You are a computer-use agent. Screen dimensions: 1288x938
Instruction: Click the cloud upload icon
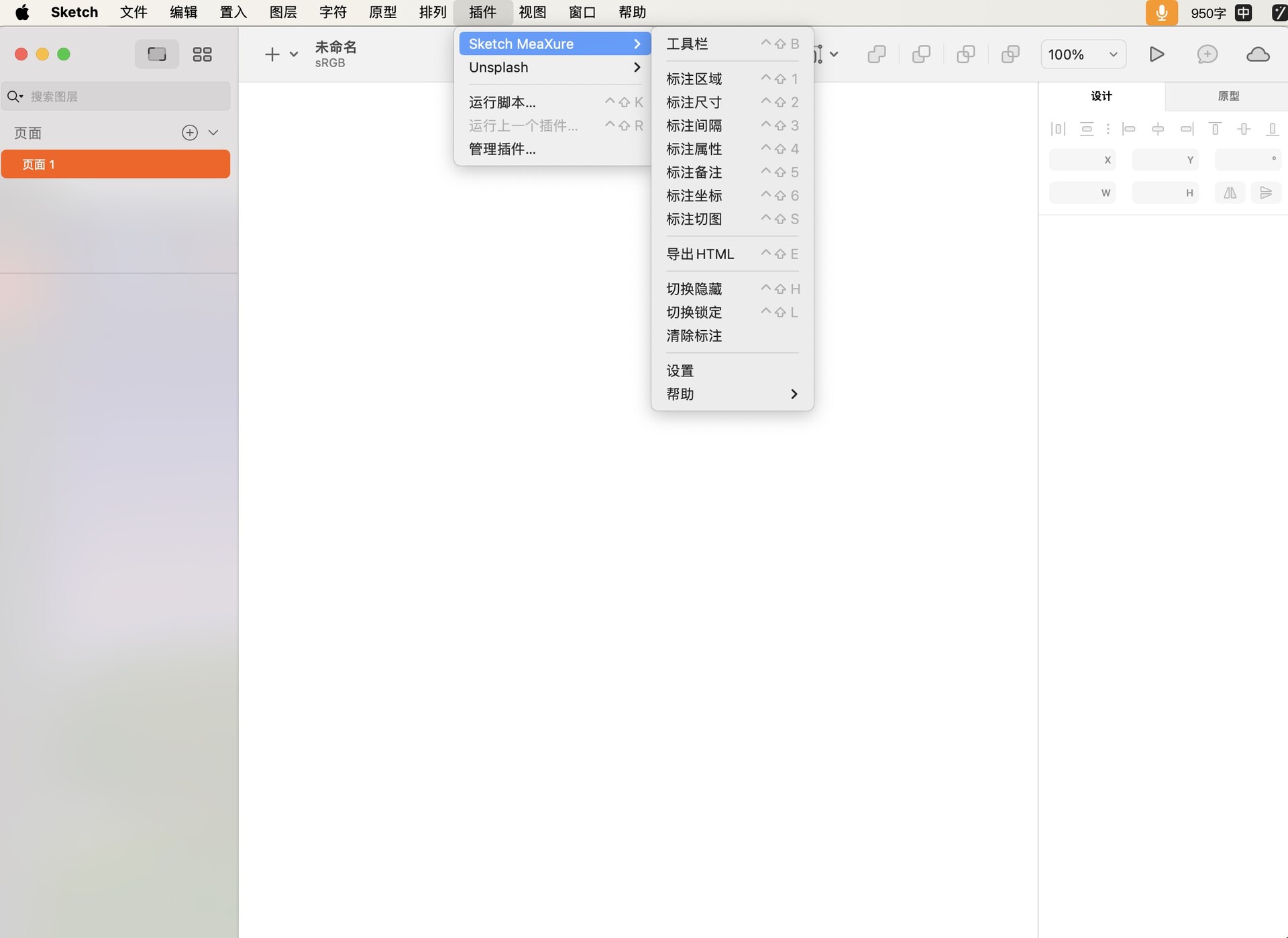click(x=1258, y=54)
